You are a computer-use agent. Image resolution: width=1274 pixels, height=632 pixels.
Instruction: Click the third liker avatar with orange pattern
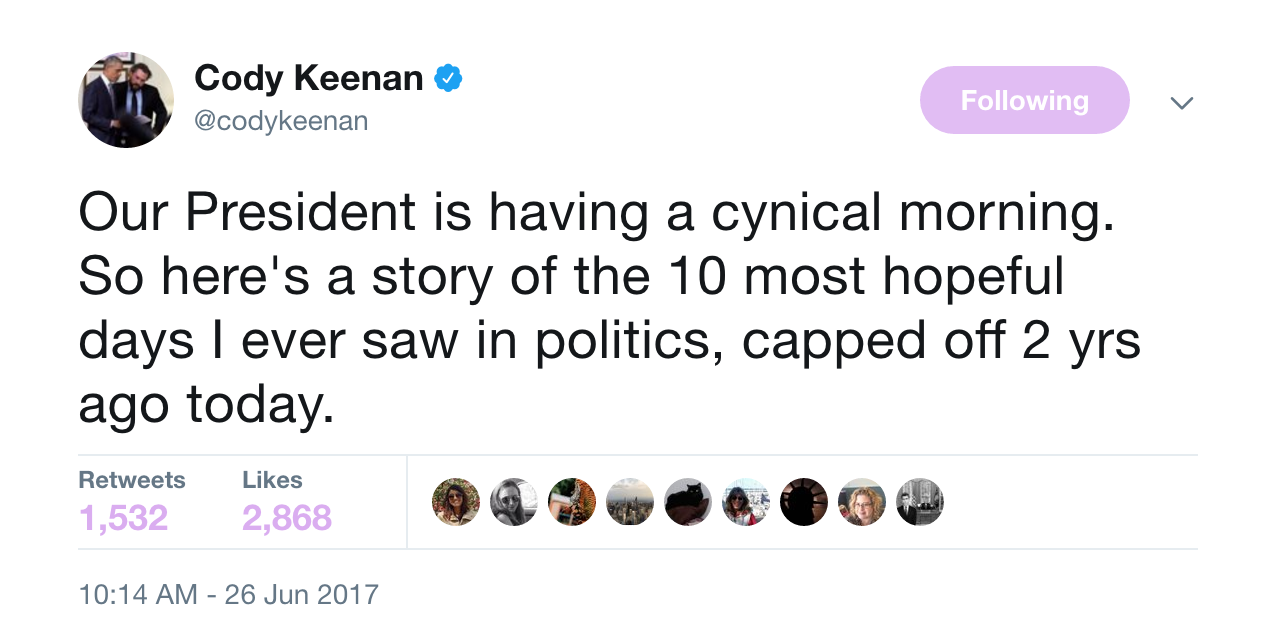click(x=572, y=502)
